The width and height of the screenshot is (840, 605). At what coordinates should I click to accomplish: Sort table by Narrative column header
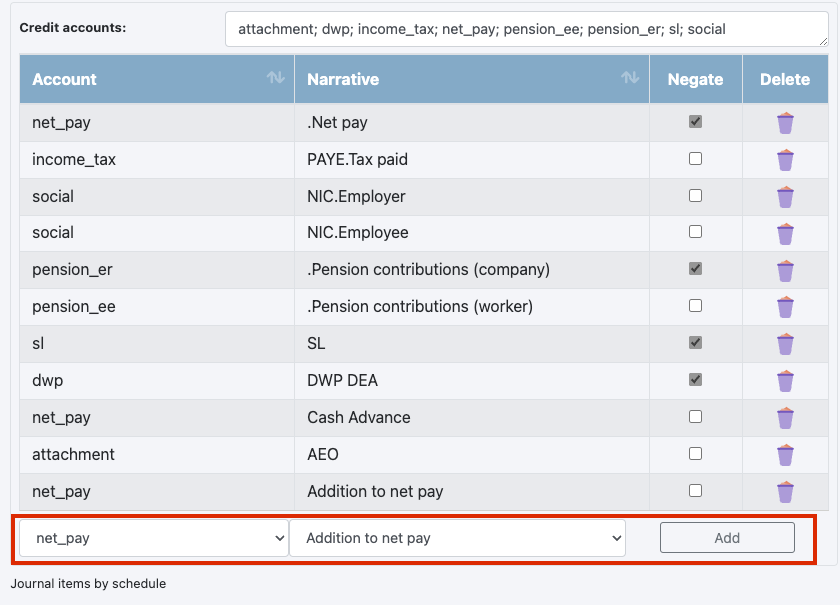[x=472, y=79]
